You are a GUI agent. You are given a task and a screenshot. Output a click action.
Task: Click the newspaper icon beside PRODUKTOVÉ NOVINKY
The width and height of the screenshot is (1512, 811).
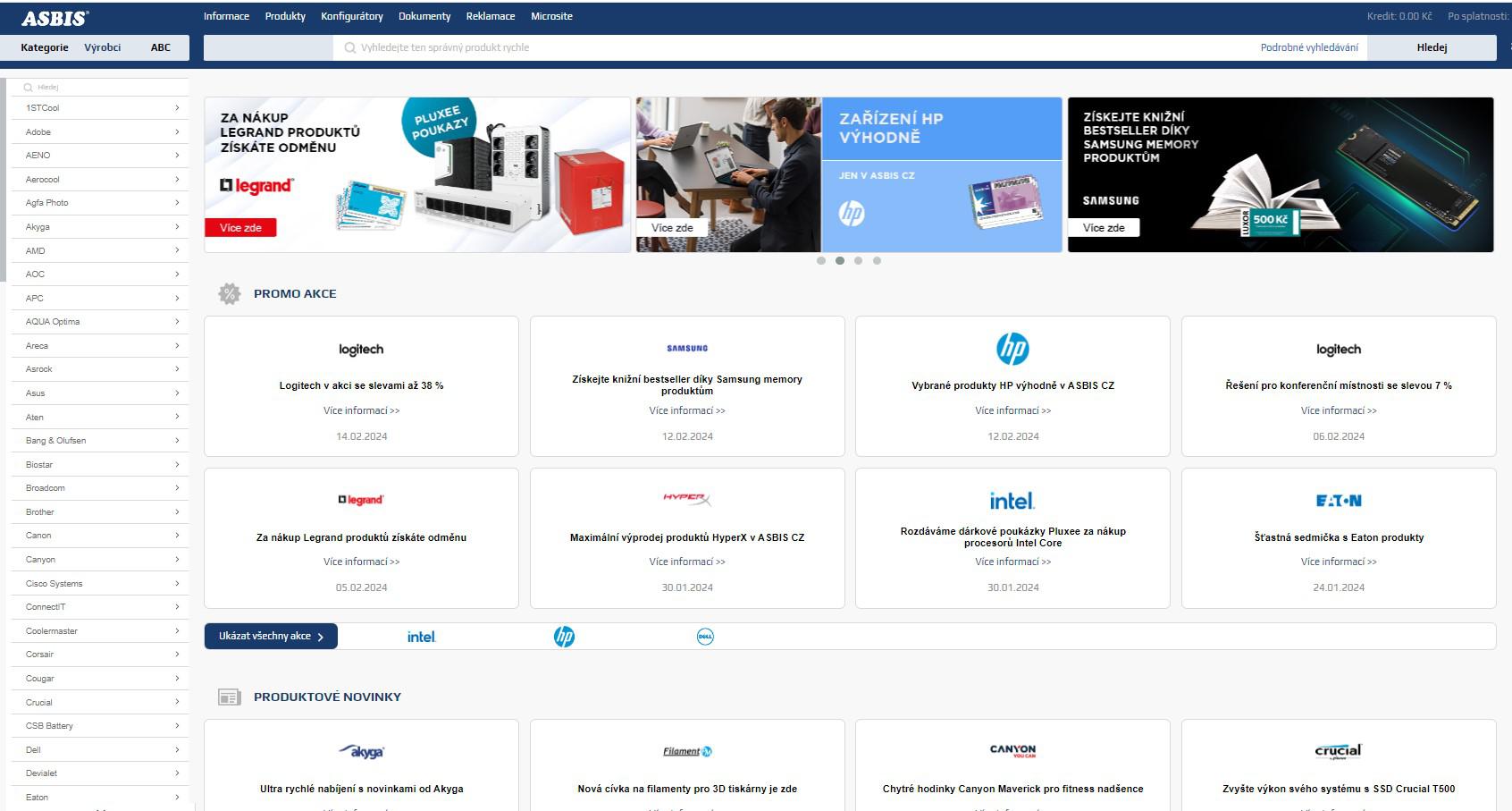[x=230, y=697]
